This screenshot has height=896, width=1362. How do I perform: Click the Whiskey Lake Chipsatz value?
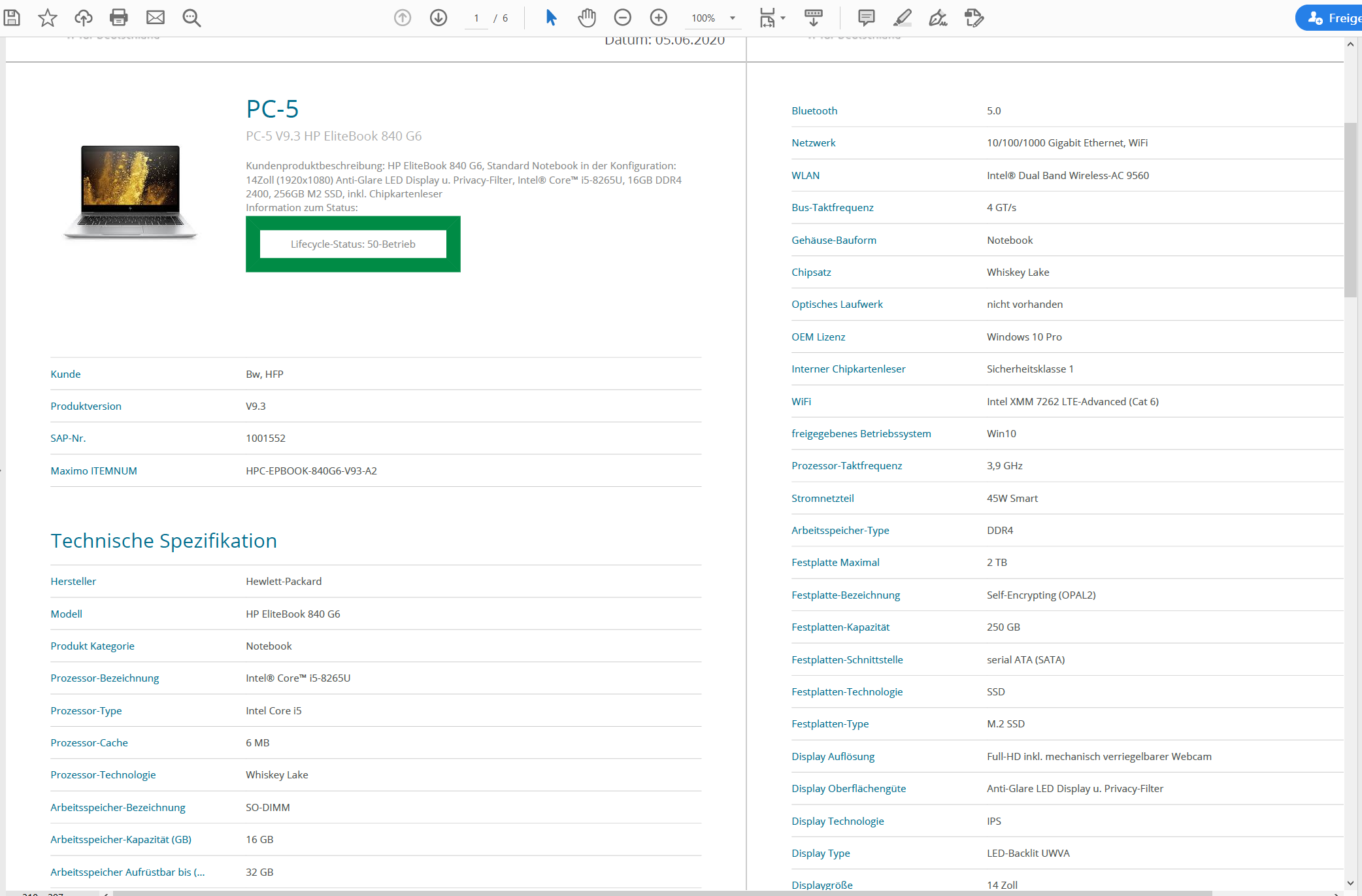(x=1018, y=272)
